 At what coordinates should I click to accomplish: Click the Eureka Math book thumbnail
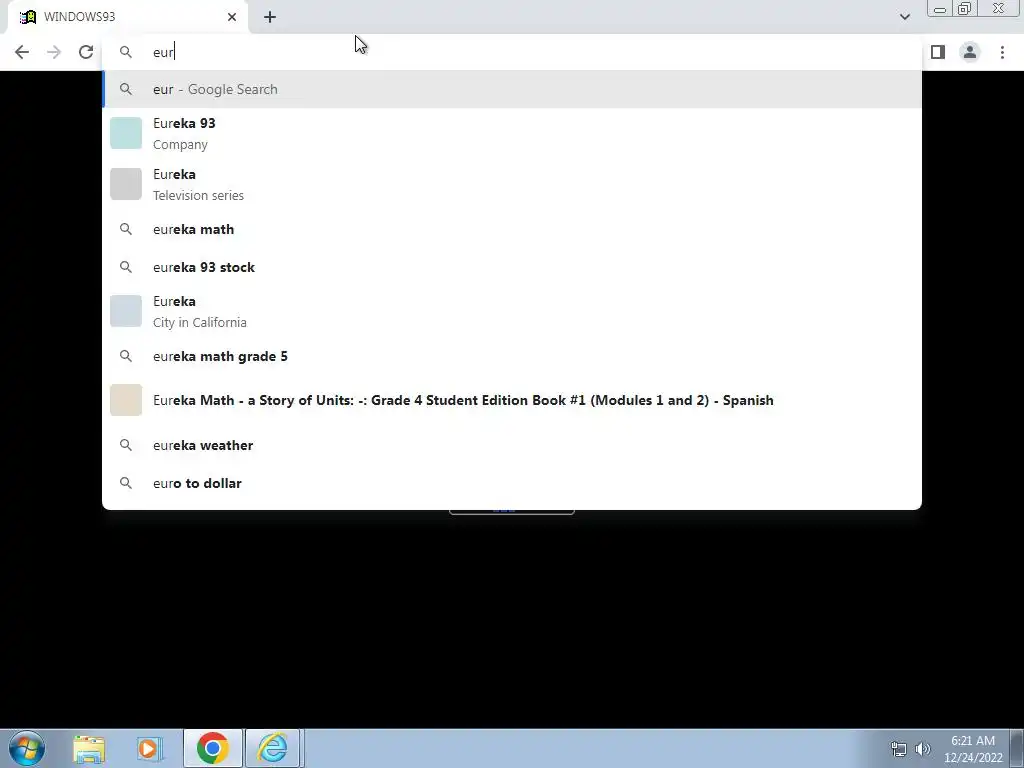126,400
